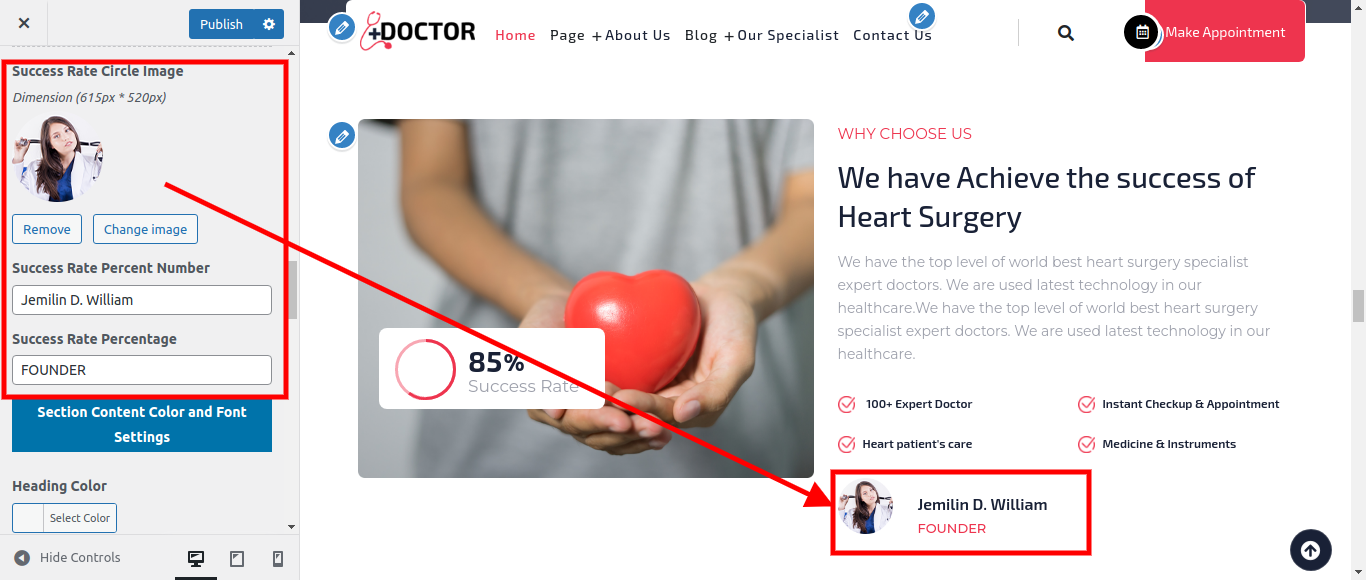Switch to desktop preview device icon
The height and width of the screenshot is (580, 1366).
click(x=196, y=558)
